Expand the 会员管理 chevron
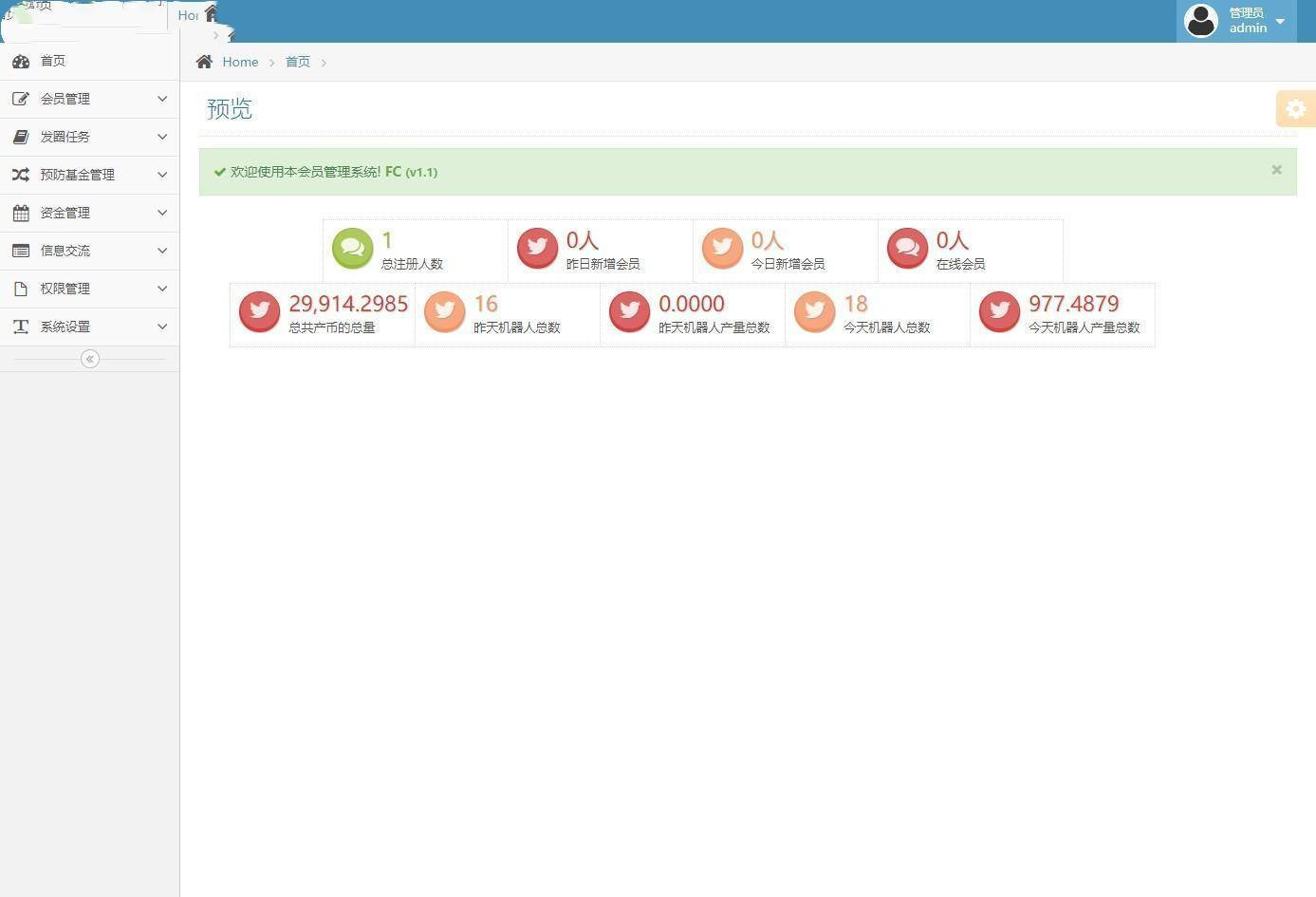 point(162,99)
